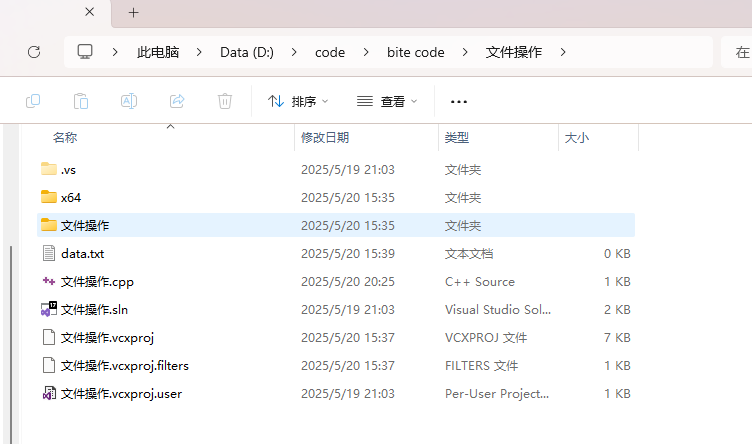Go to 此电脑 in breadcrumb
752x444 pixels.
pos(158,52)
